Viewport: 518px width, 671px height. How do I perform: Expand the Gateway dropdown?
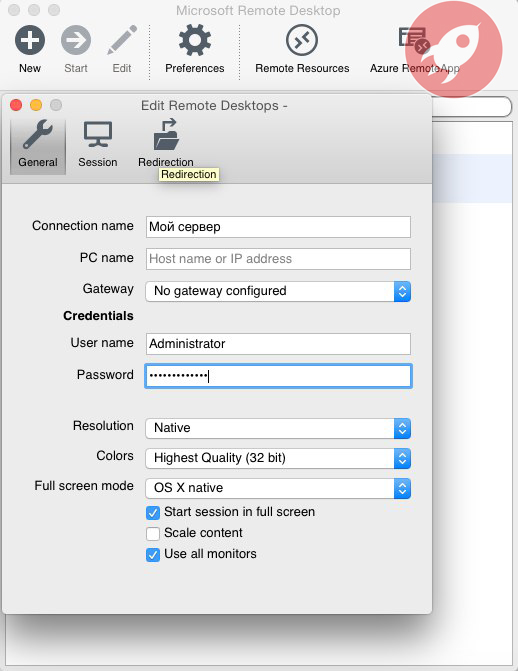coord(278,291)
